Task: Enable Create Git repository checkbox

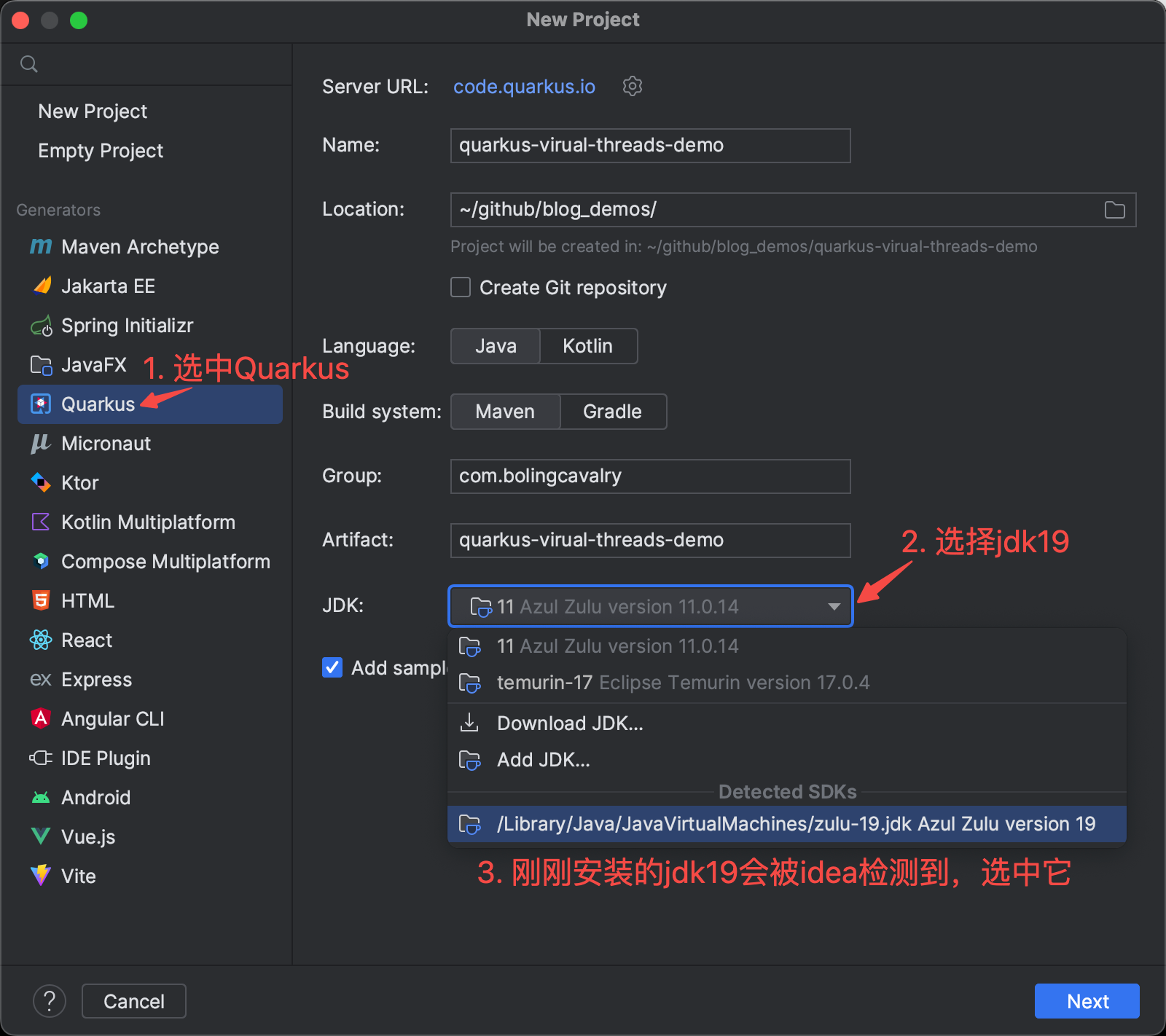Action: 461,287
